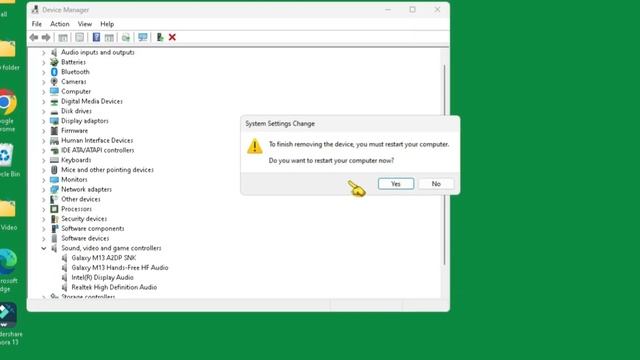Select the Keyboards category icon
The width and height of the screenshot is (640, 360).
tap(54, 160)
